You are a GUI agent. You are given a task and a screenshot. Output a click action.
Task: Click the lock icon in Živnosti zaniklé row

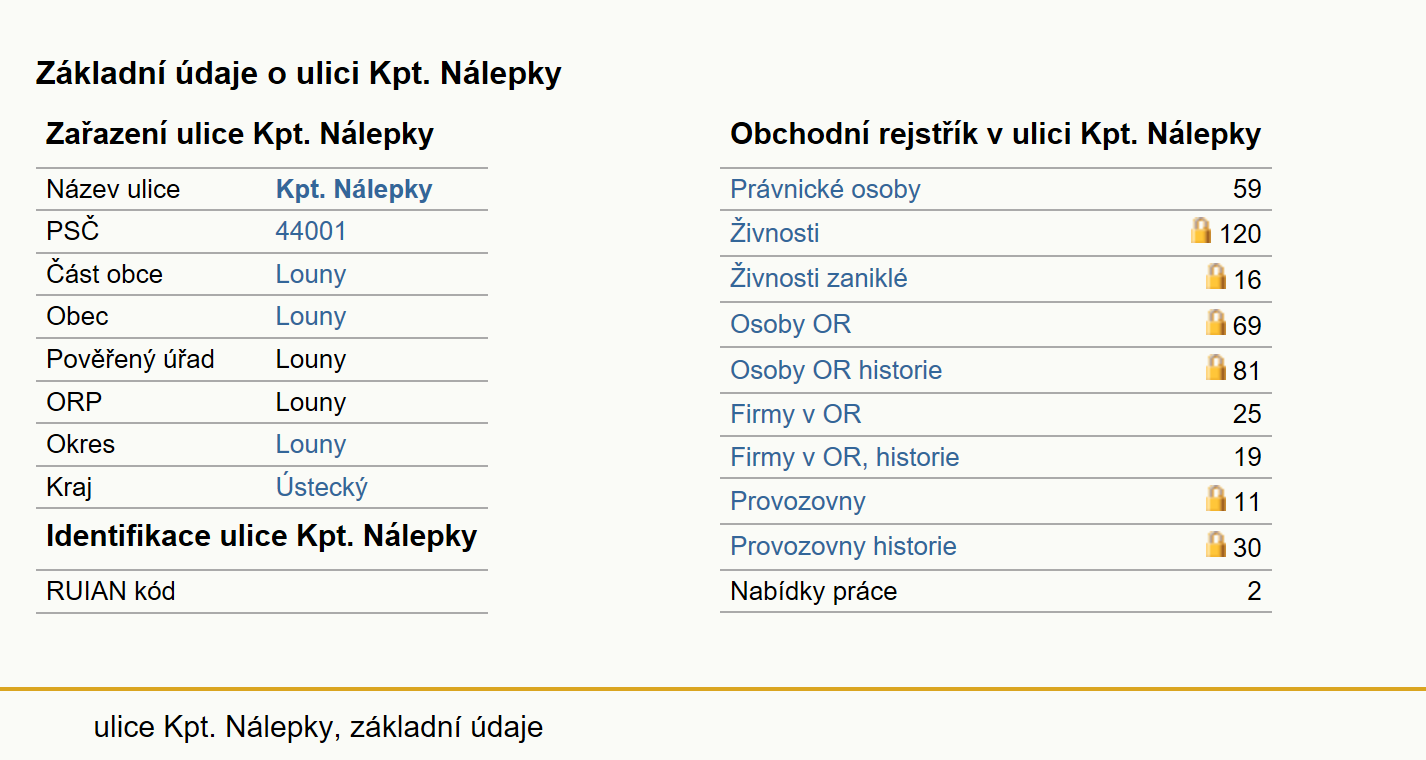click(x=1215, y=277)
